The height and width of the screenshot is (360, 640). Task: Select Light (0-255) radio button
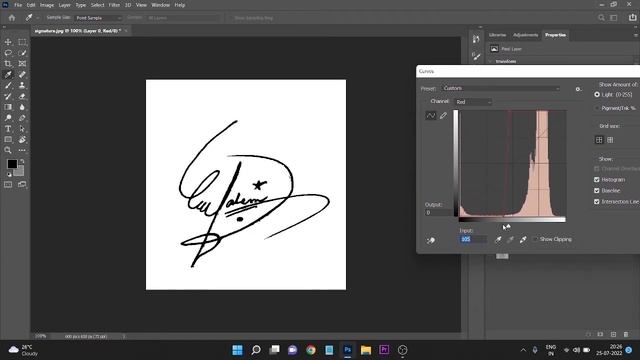tap(597, 94)
